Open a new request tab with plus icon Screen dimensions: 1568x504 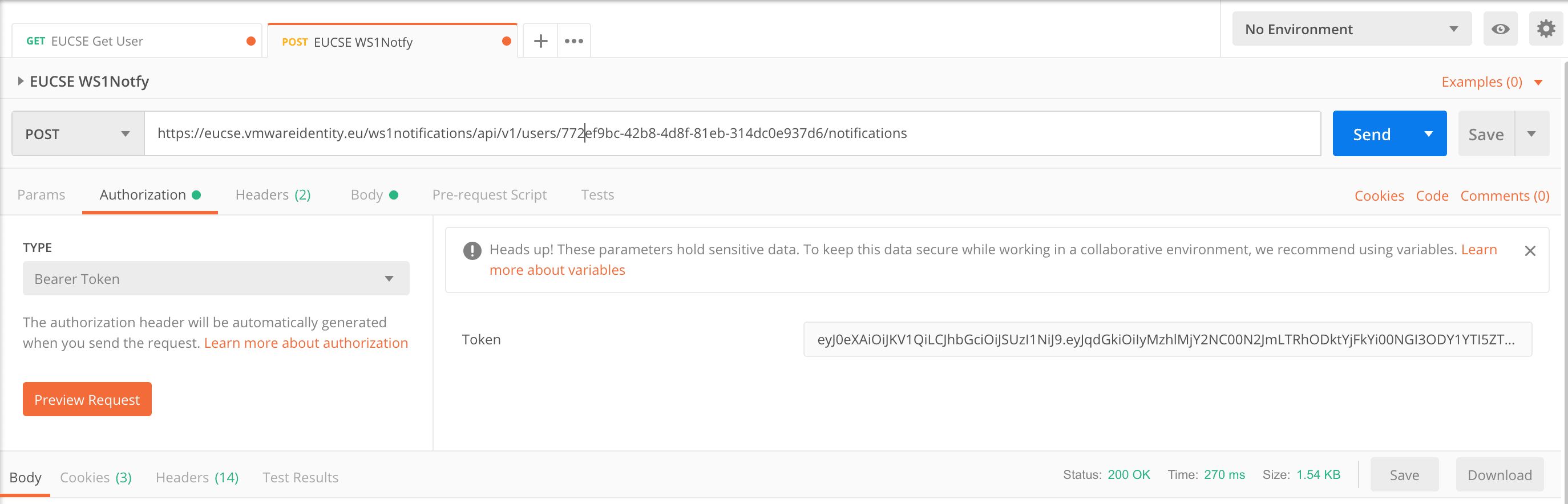click(540, 42)
